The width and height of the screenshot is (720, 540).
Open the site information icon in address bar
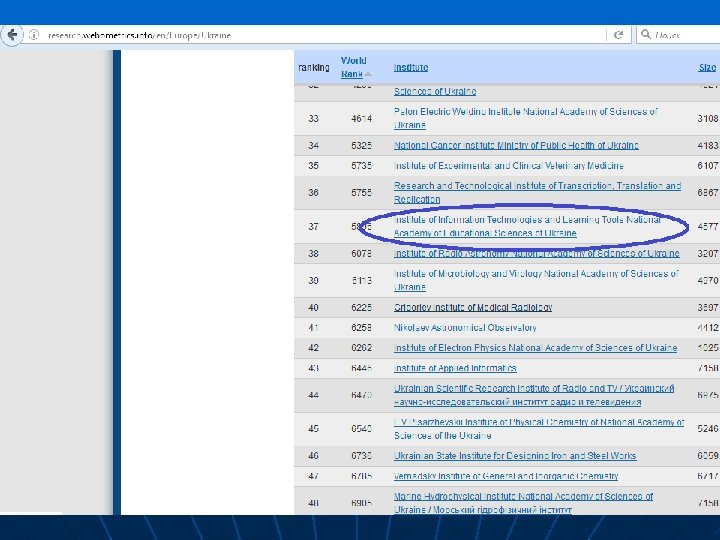[x=34, y=35]
